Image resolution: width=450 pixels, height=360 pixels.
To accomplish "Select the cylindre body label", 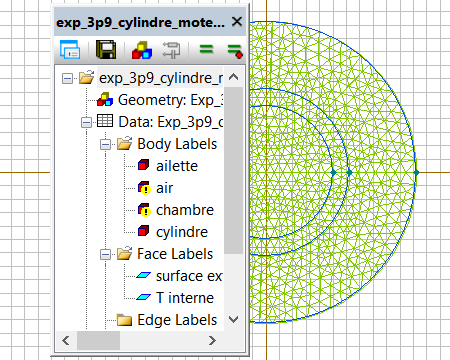I will point(182,232).
